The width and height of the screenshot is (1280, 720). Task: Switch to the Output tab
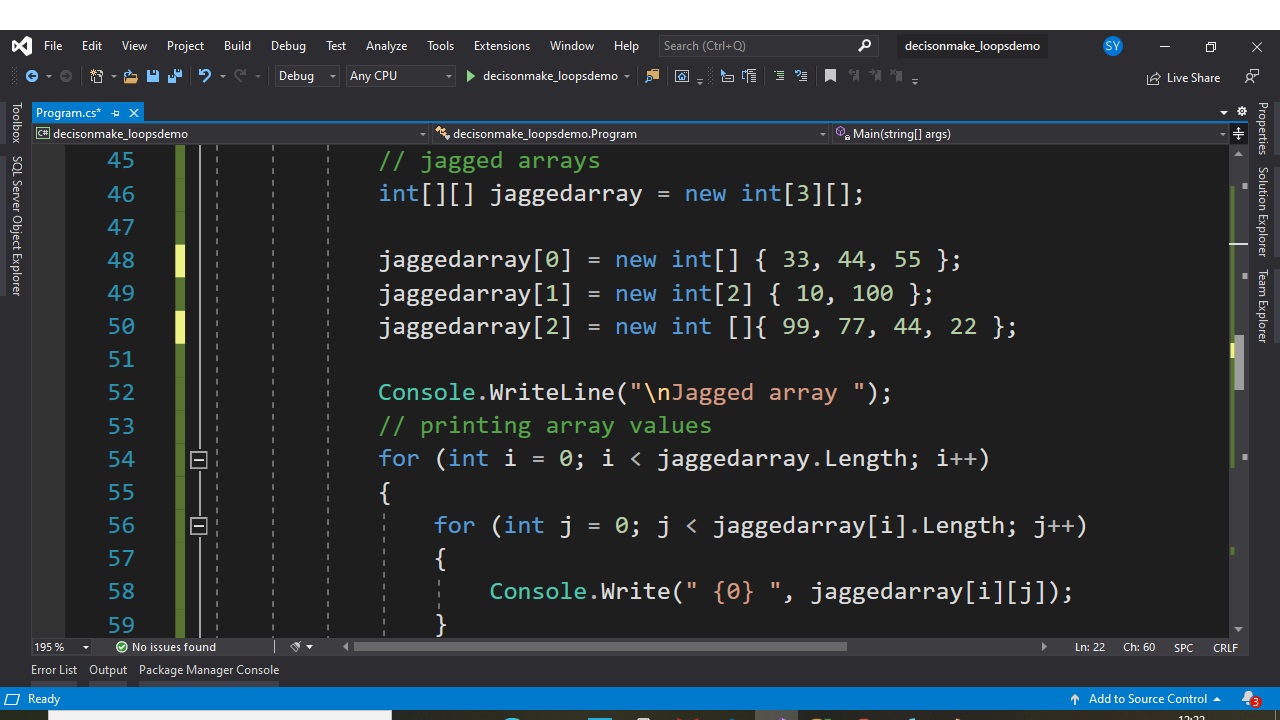click(x=108, y=670)
